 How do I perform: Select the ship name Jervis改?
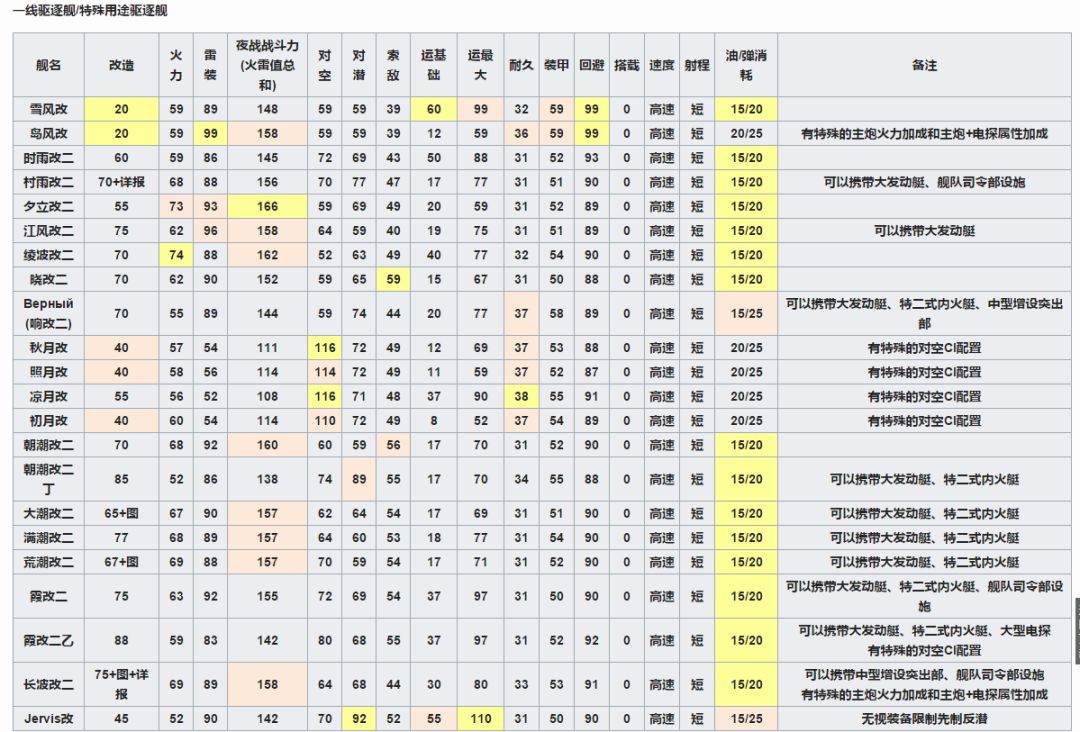(x=48, y=719)
